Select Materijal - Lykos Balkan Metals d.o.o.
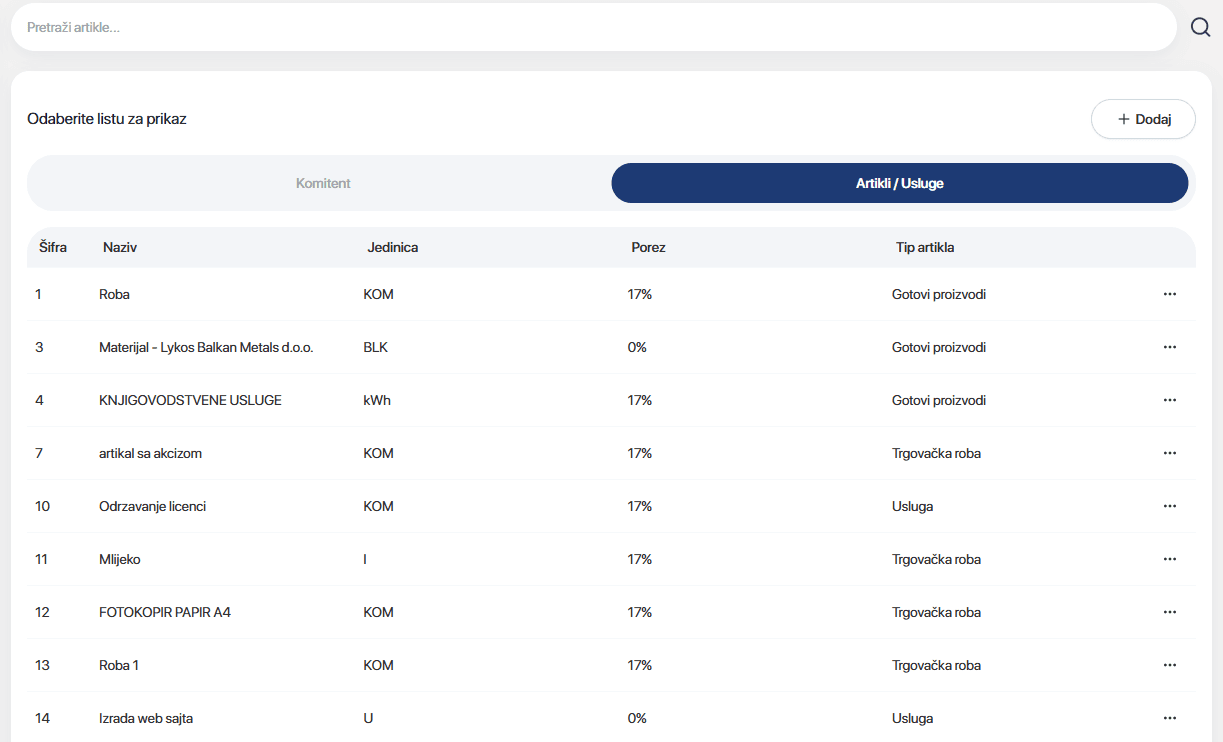The image size is (1223, 742). coord(206,347)
